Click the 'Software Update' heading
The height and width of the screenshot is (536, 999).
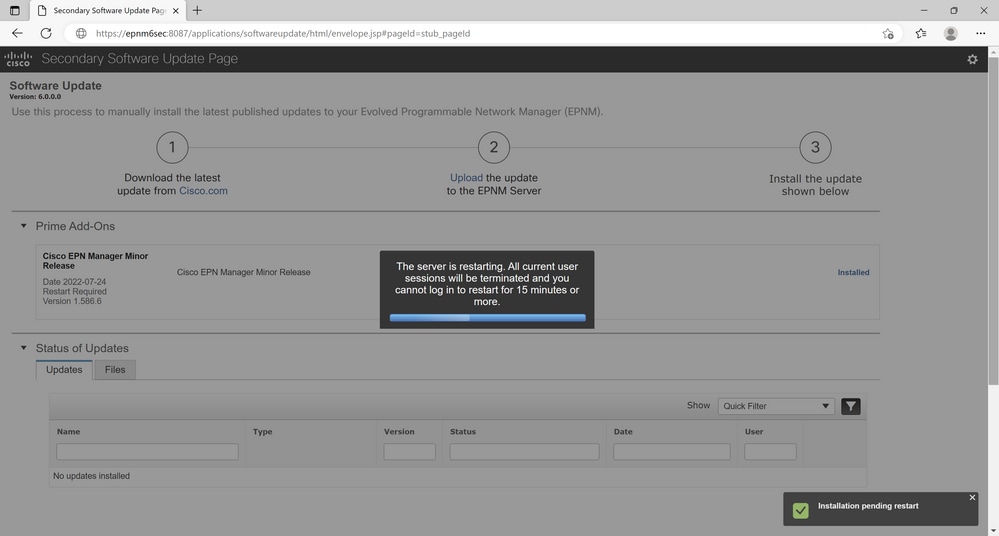point(55,85)
